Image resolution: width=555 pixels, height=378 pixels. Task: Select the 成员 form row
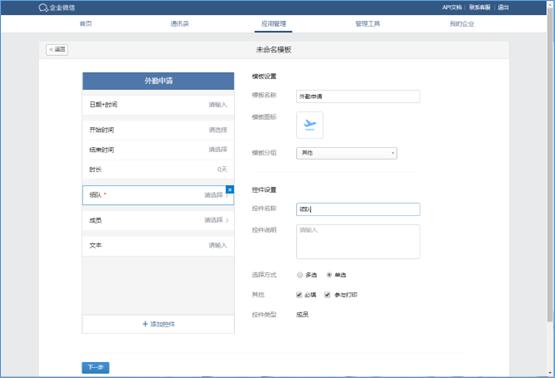pos(158,220)
